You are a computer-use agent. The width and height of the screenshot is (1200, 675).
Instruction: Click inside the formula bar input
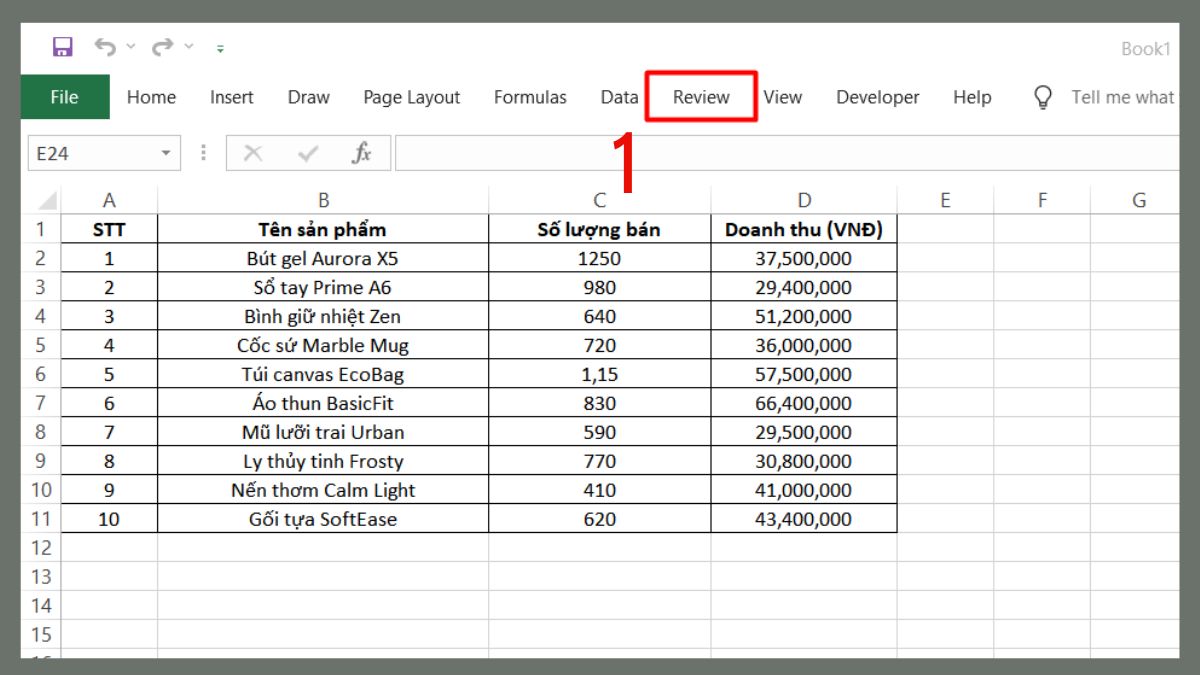780,153
